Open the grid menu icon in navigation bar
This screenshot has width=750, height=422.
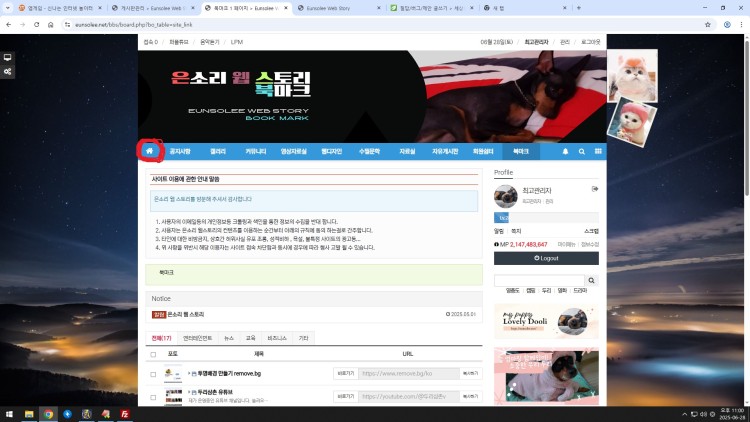[x=598, y=151]
